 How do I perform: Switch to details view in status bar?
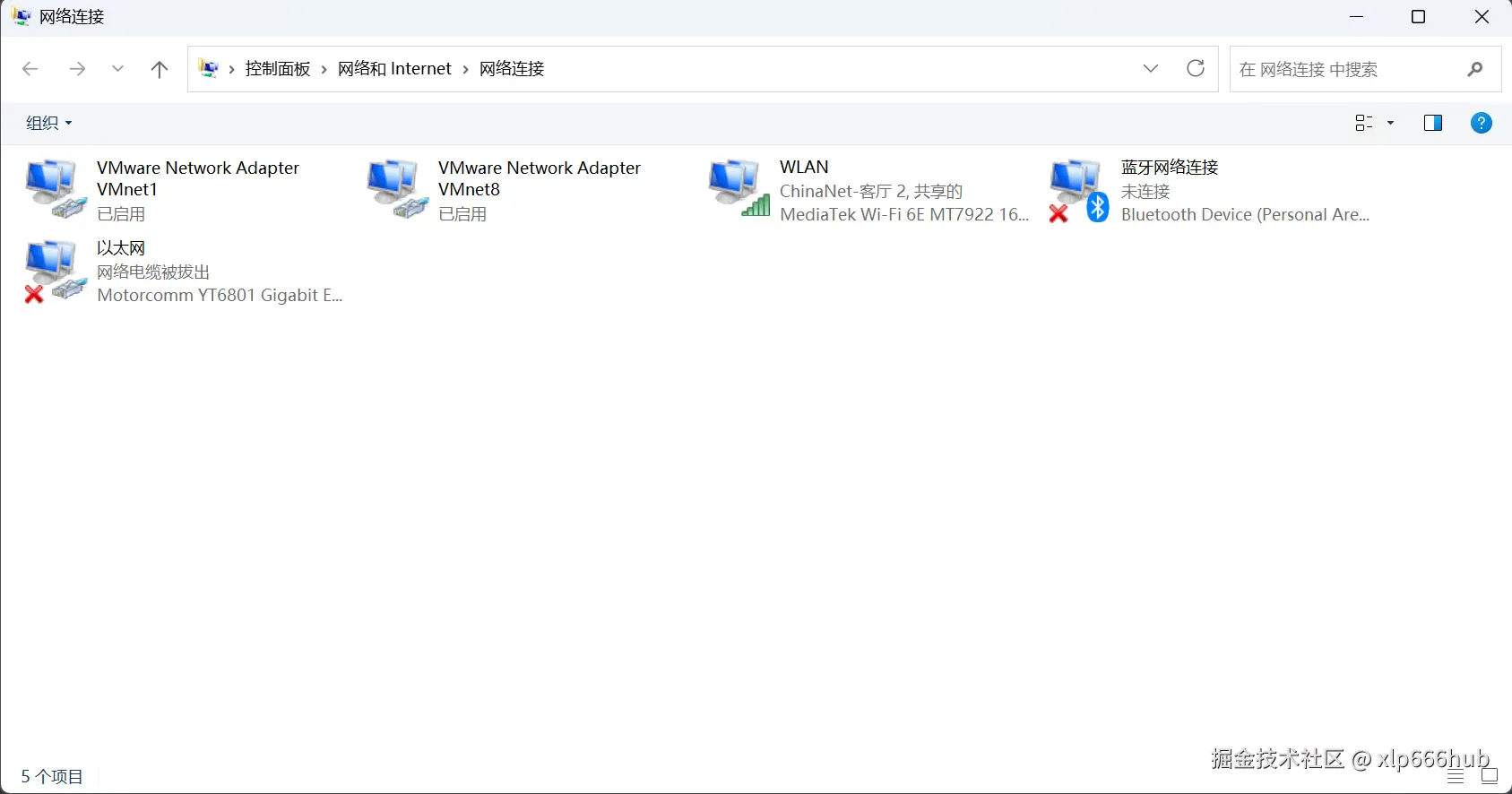point(1456,776)
